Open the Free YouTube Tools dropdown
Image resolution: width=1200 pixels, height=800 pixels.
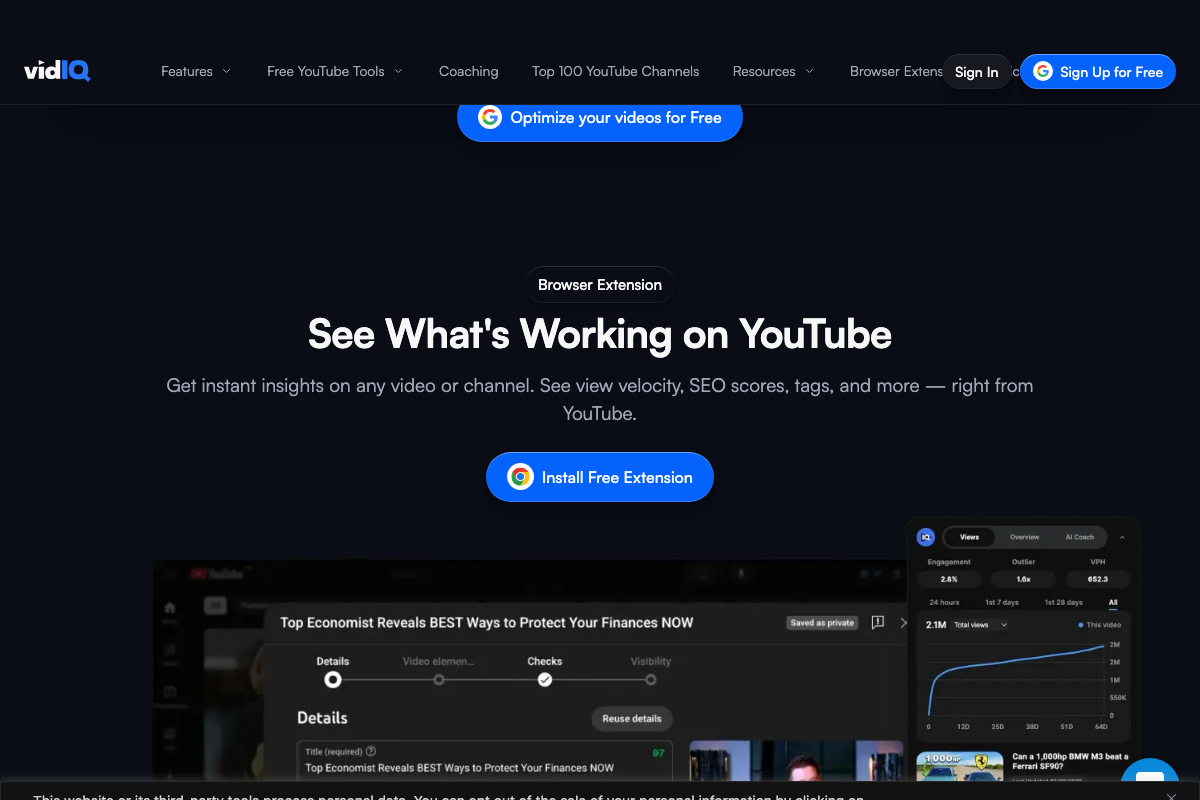pyautogui.click(x=335, y=71)
